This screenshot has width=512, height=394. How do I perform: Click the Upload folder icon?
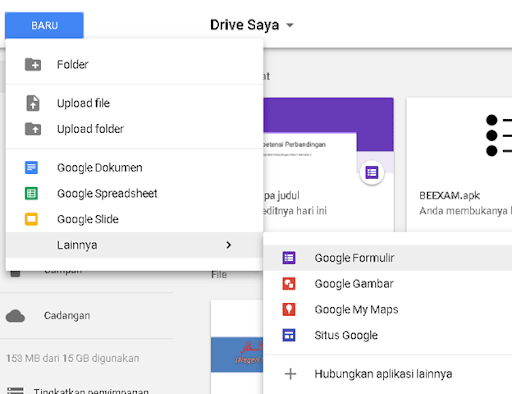[x=33, y=129]
